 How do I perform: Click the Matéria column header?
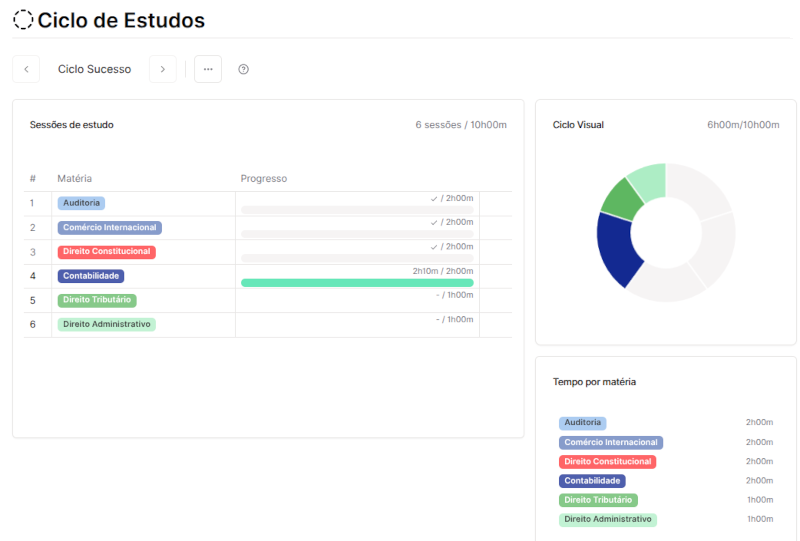click(x=75, y=179)
